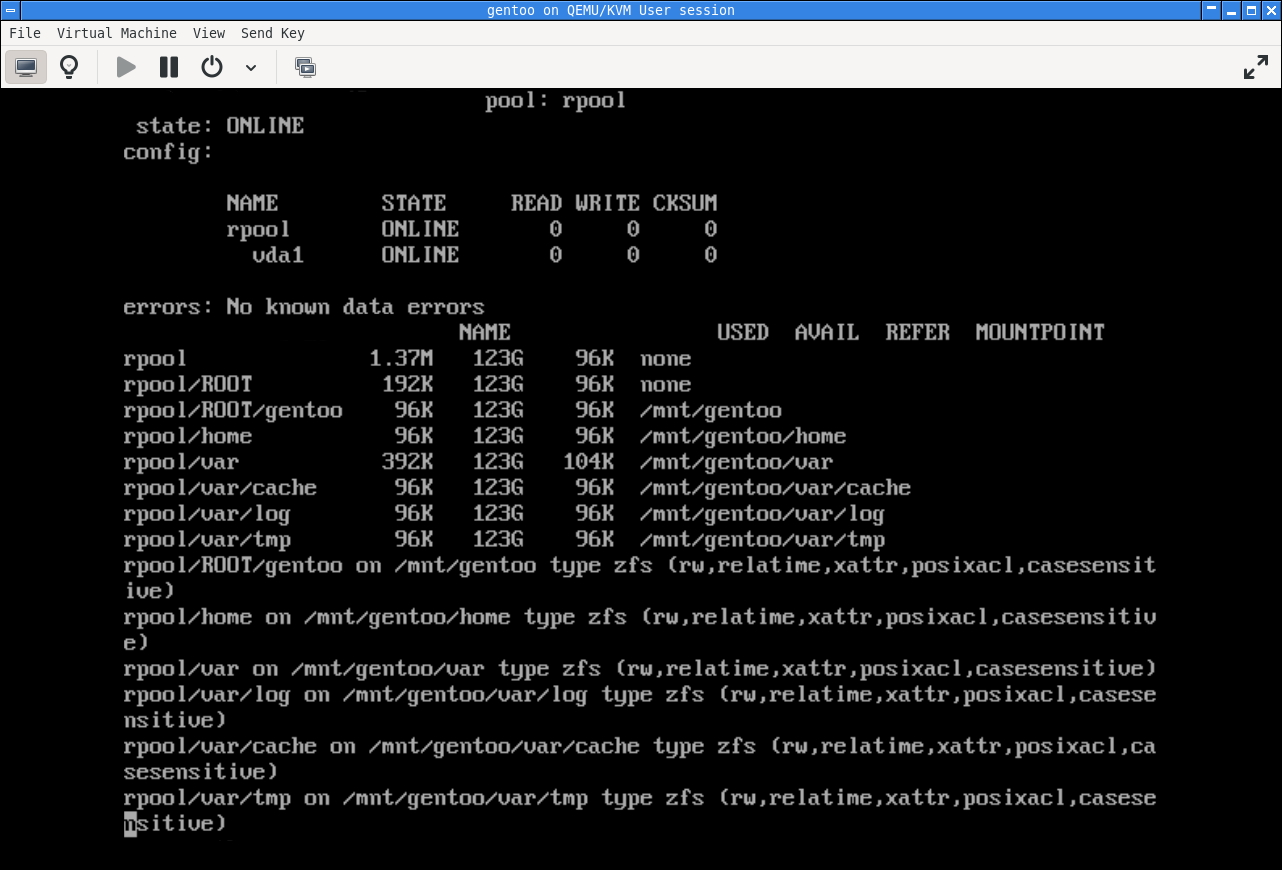The height and width of the screenshot is (870, 1282).
Task: Click the 'AVAIL' column header
Action: (x=827, y=333)
